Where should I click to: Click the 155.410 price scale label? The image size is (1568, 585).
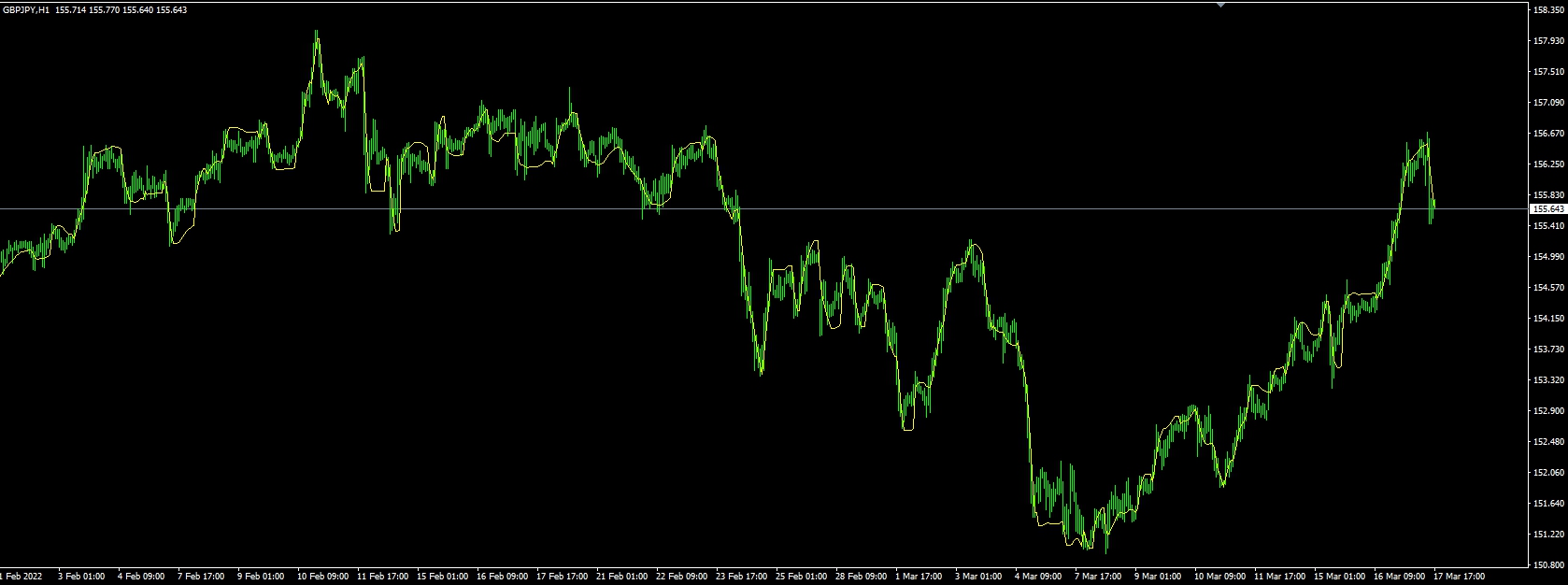(x=1549, y=226)
